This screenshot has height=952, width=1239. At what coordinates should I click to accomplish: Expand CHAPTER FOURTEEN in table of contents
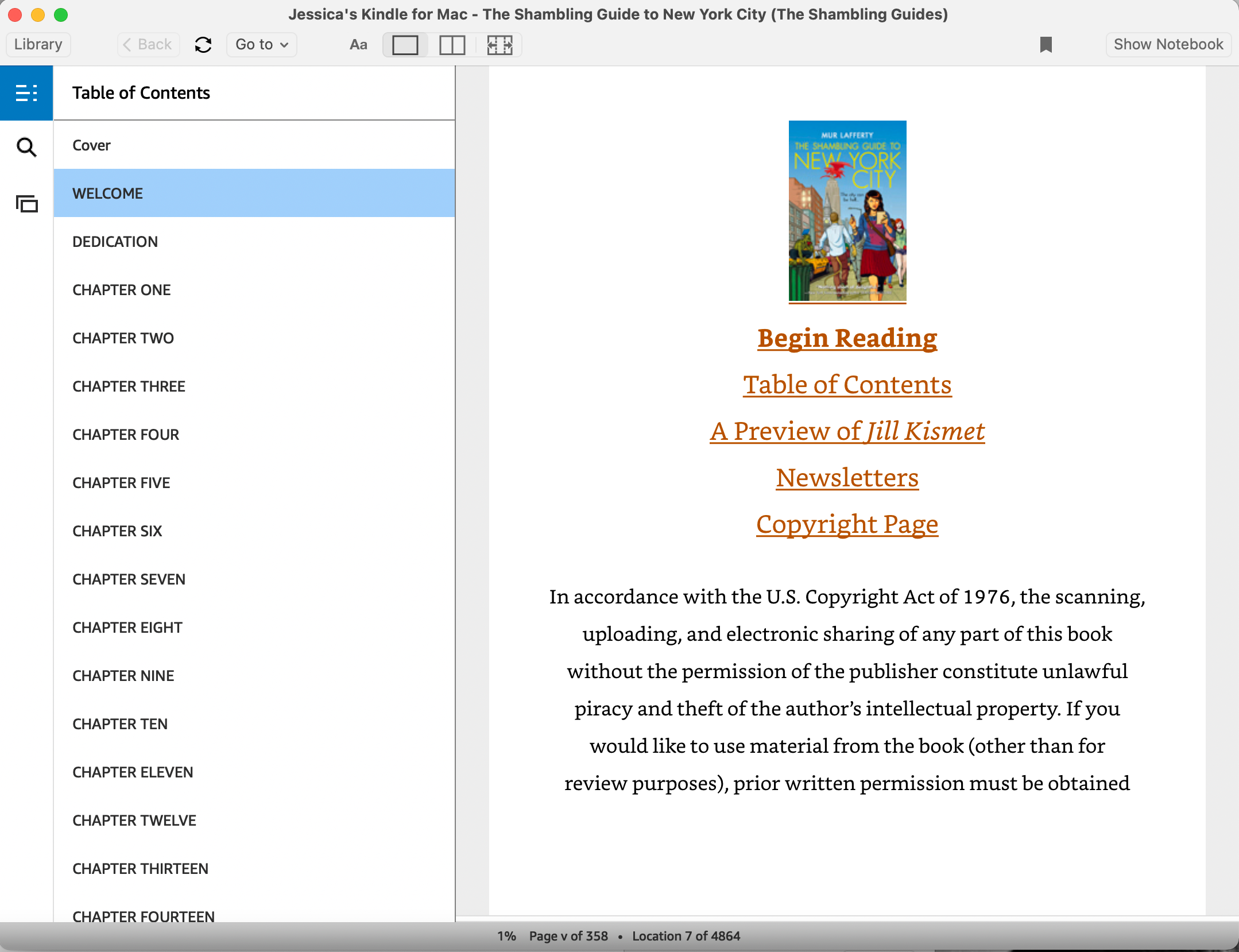tap(143, 917)
